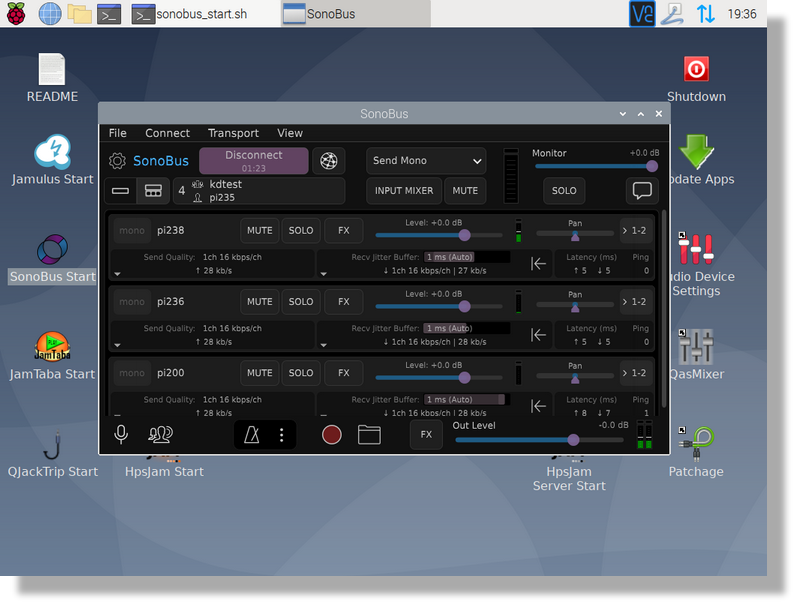Mute peer pi238
794x603 pixels.
260,230
